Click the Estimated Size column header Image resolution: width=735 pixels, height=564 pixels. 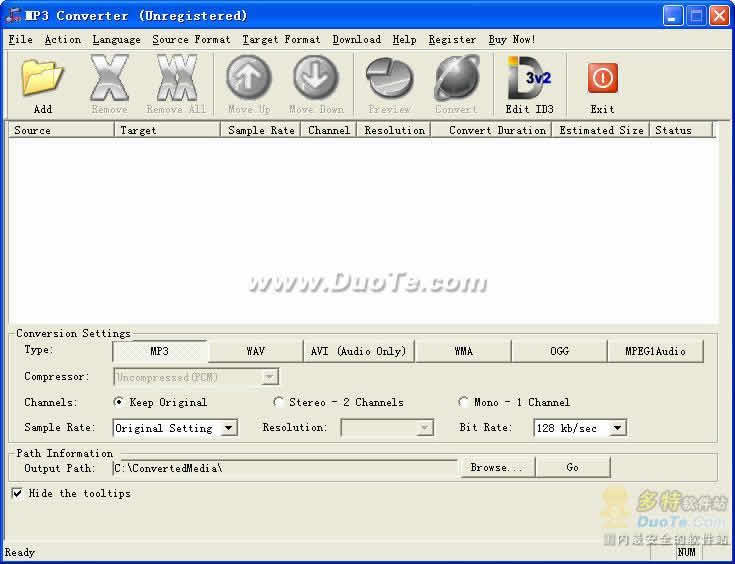coord(601,130)
